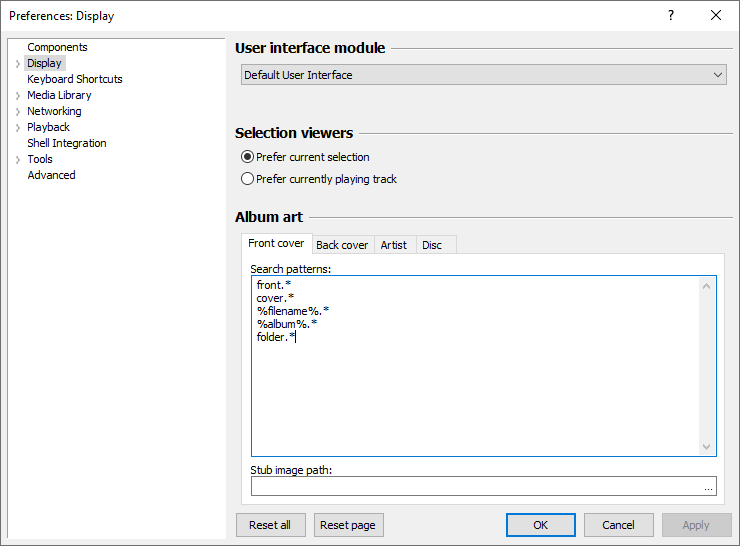Open Keyboard Shortcuts preferences page
740x546 pixels.
point(75,79)
